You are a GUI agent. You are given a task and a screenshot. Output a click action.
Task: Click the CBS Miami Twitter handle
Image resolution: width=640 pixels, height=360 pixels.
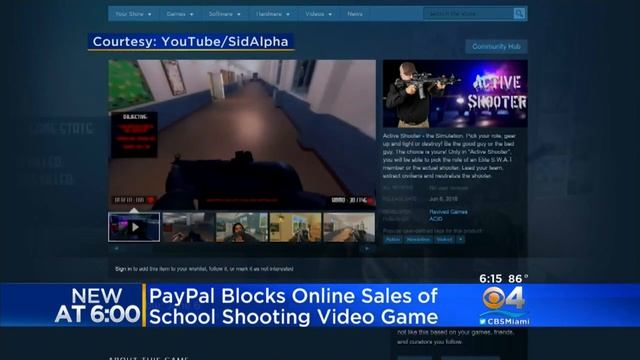504,322
